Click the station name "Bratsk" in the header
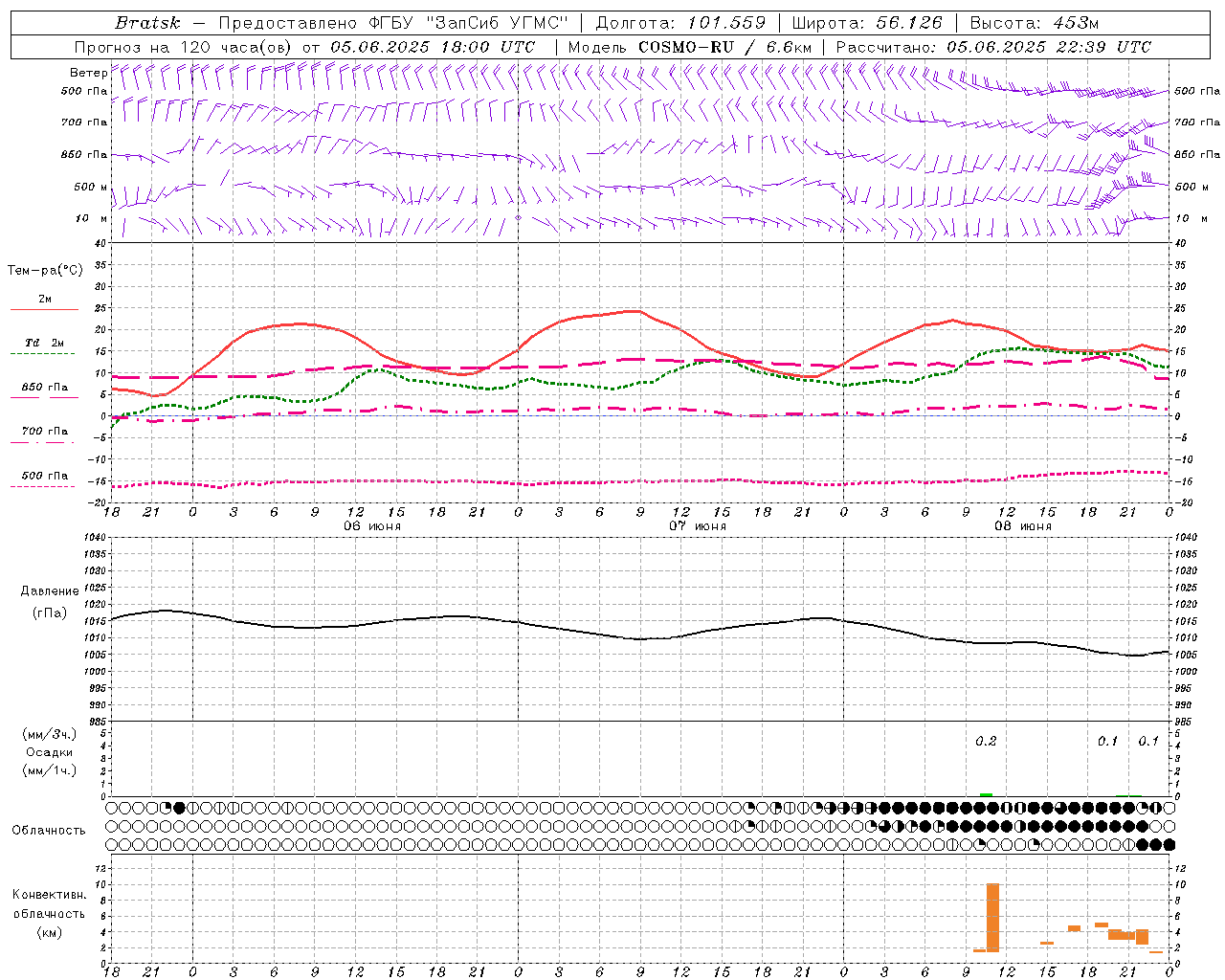Screen dimensions: 1225x980 click(x=147, y=23)
